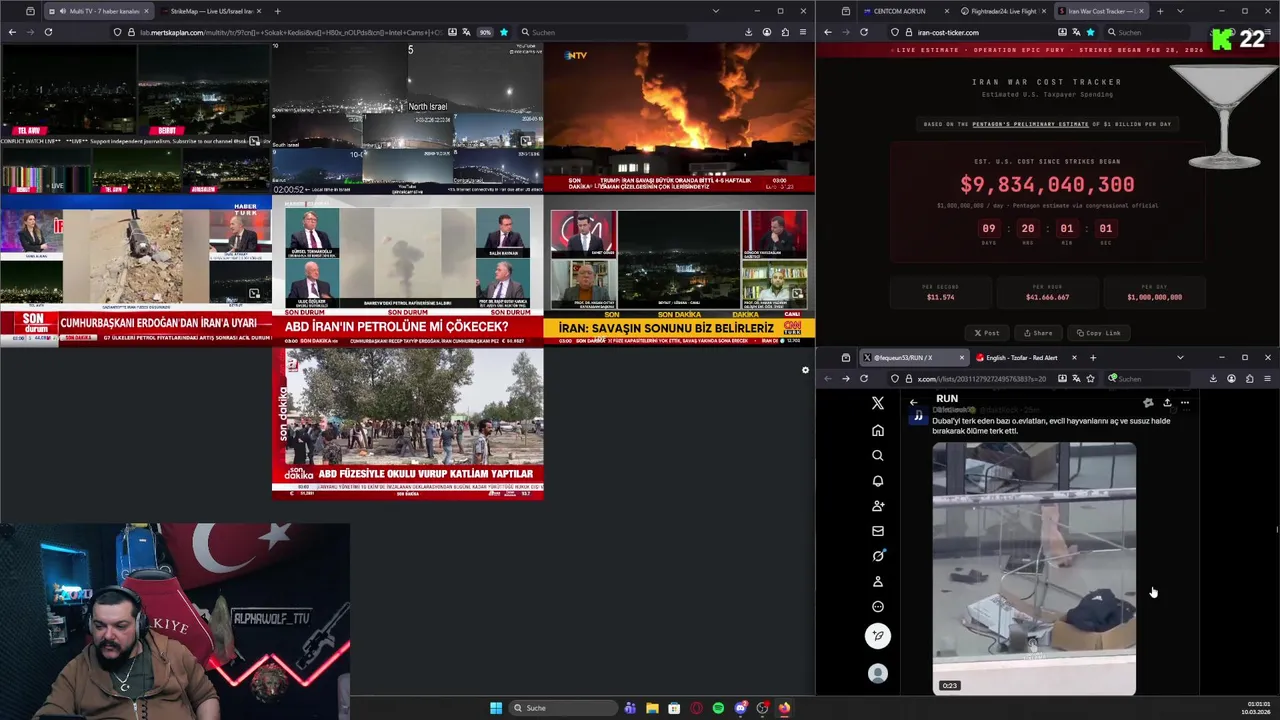Open File Explorer from taskbar
Screen dimensions: 1280x720
pyautogui.click(x=652, y=708)
